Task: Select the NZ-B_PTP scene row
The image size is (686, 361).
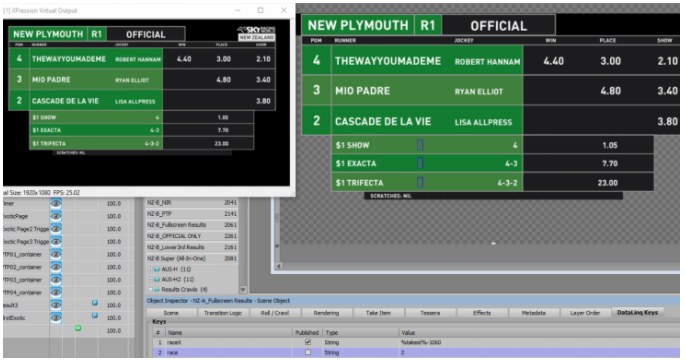Action: [192, 214]
